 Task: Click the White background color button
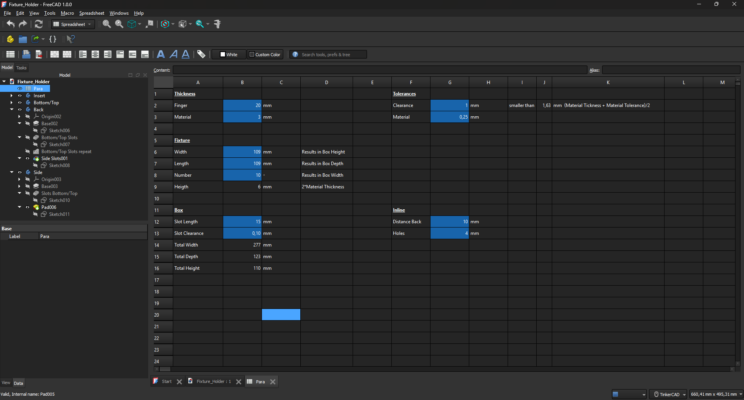pos(229,55)
